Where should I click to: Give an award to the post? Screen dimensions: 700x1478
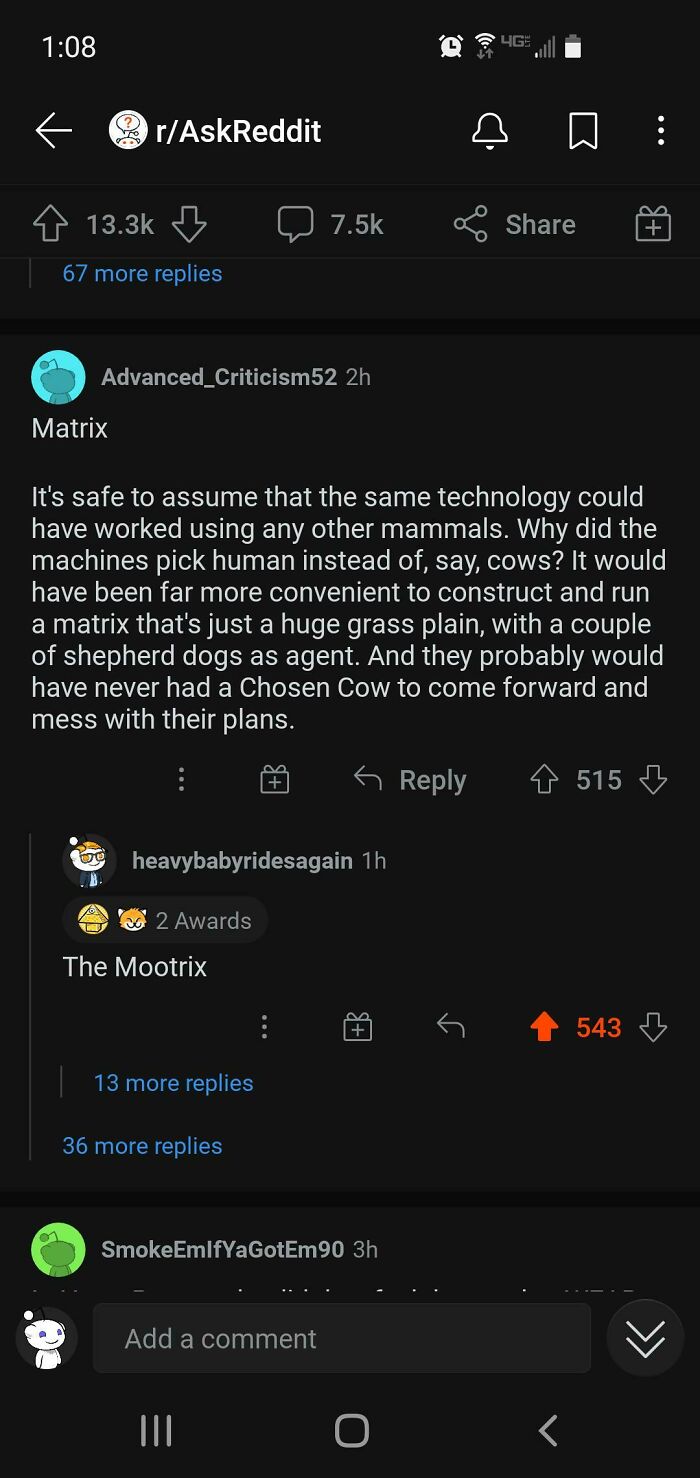pyautogui.click(x=652, y=224)
